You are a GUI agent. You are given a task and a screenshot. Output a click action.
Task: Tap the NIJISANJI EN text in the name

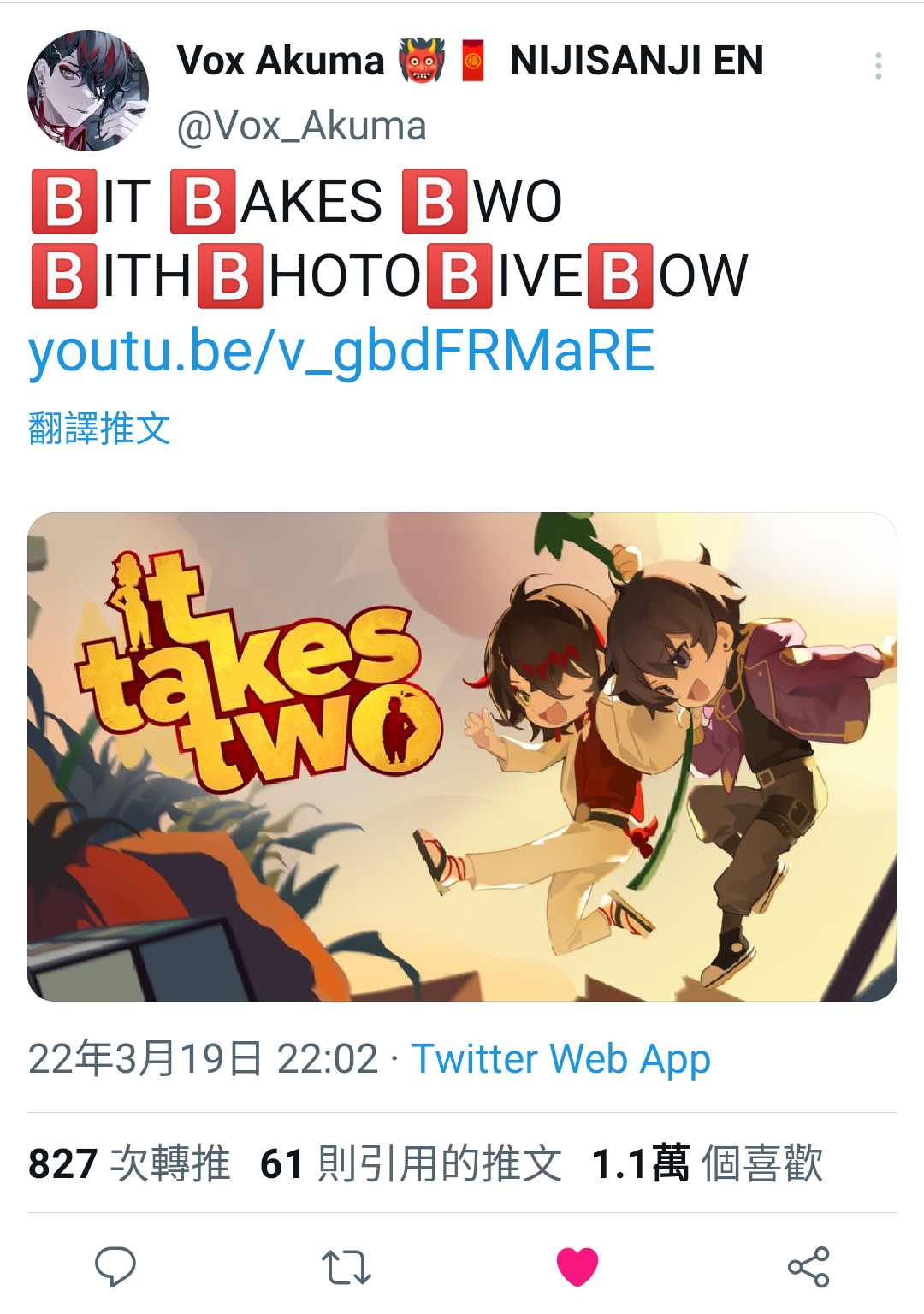[x=637, y=61]
